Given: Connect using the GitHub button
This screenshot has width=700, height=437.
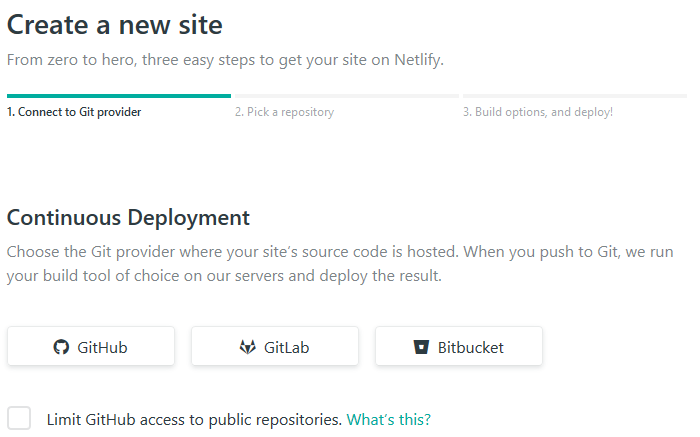Looking at the screenshot, I should (91, 346).
